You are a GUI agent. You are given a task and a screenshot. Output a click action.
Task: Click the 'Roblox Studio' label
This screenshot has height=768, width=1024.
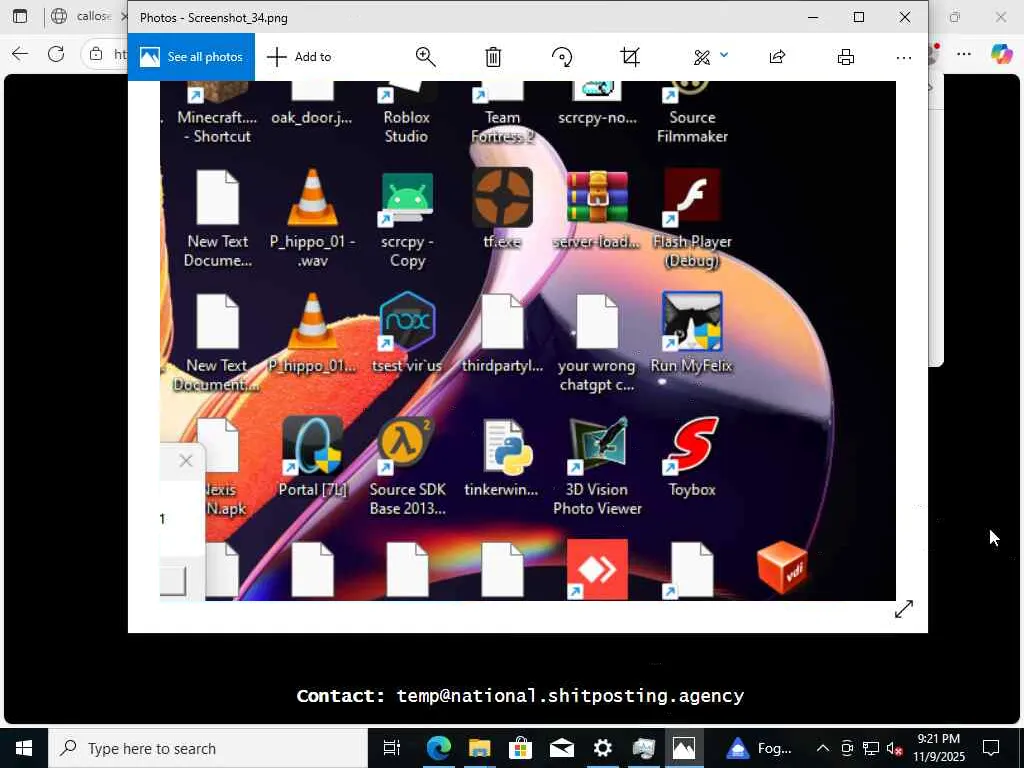406,127
